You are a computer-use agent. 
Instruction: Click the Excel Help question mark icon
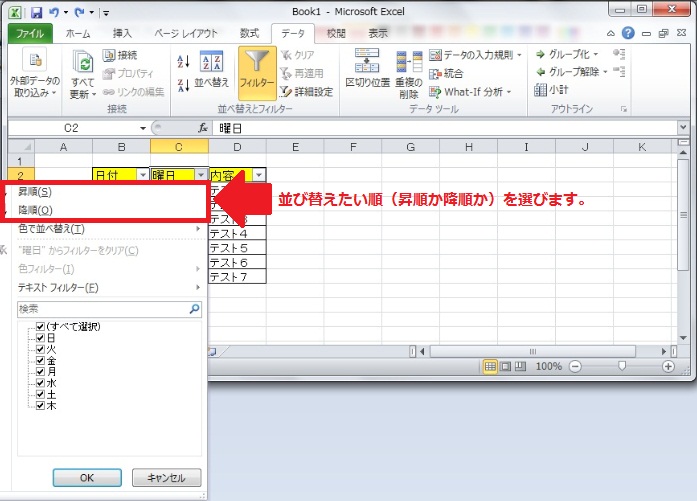[628, 33]
